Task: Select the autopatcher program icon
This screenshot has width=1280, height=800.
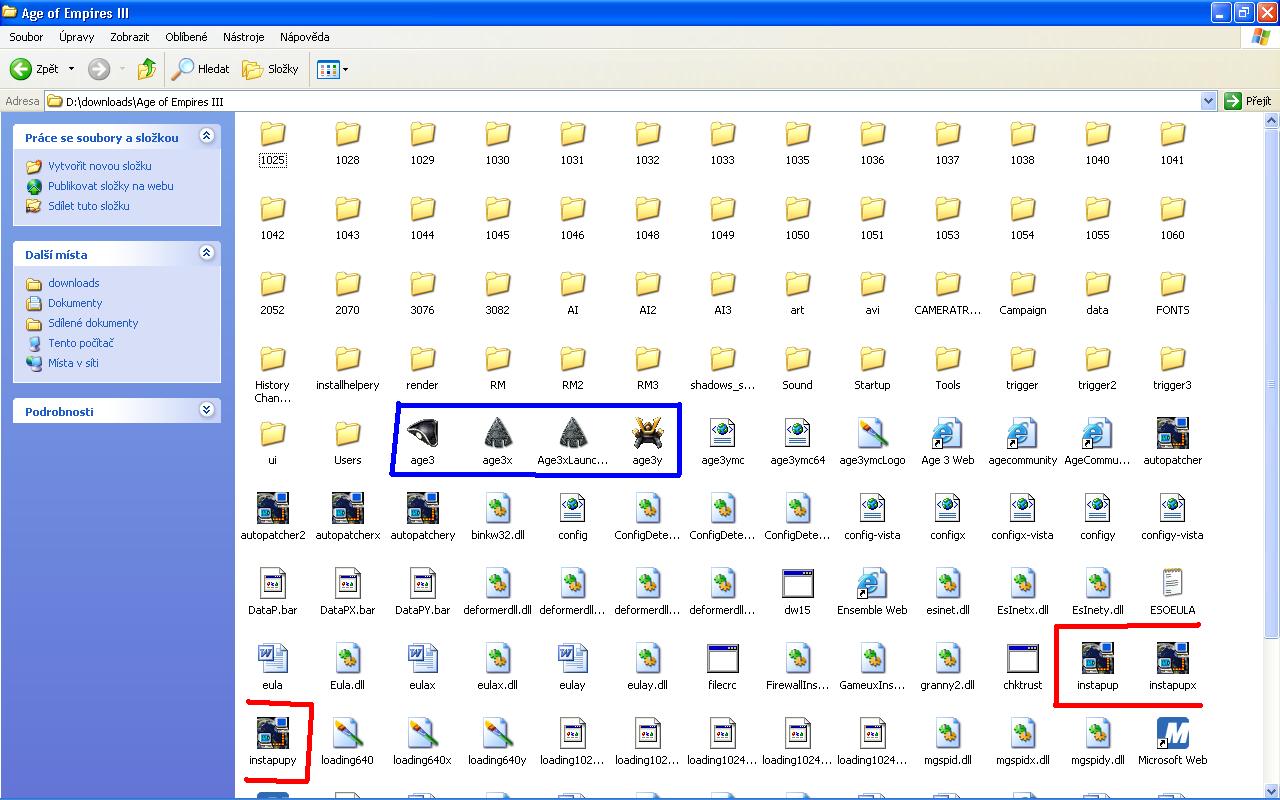Action: coord(1172,434)
